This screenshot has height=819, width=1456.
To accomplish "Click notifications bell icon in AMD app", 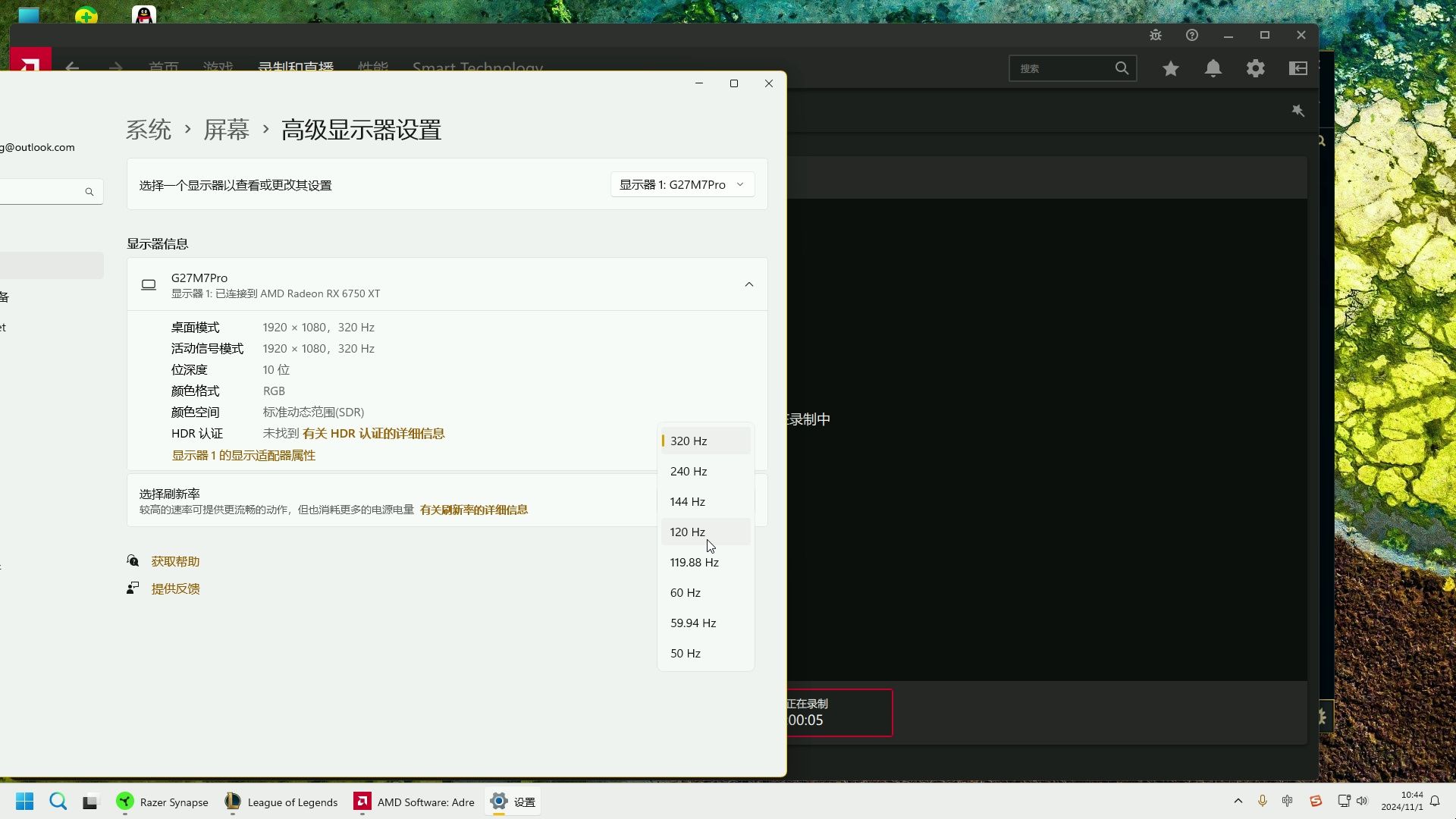I will pos(1213,68).
